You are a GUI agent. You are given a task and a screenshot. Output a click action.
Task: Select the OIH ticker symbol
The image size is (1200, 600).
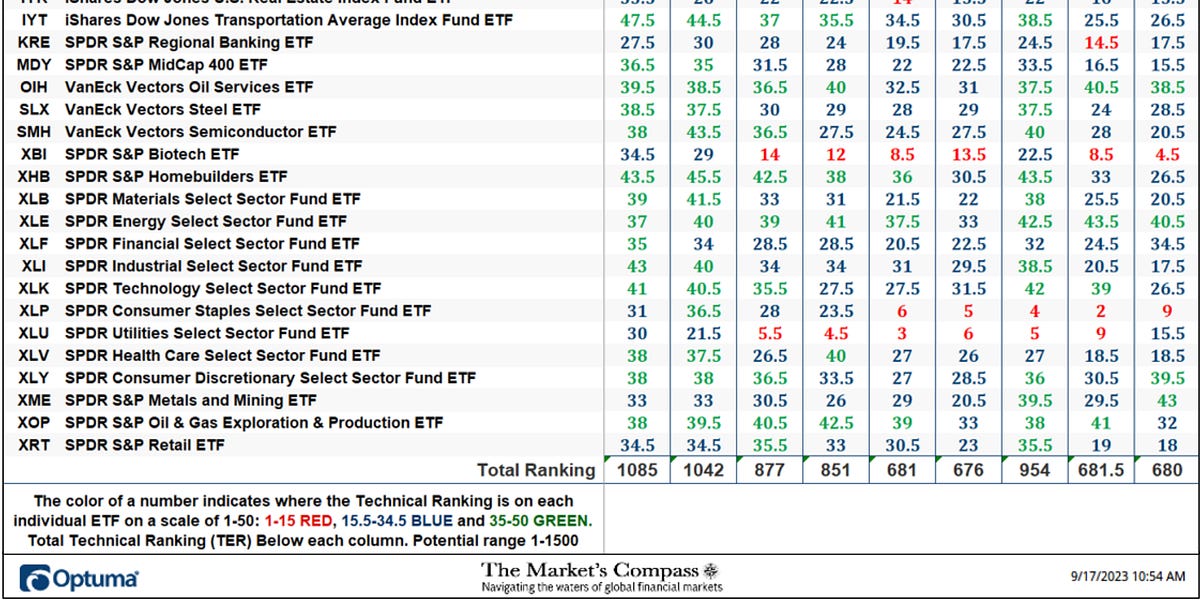point(33,87)
